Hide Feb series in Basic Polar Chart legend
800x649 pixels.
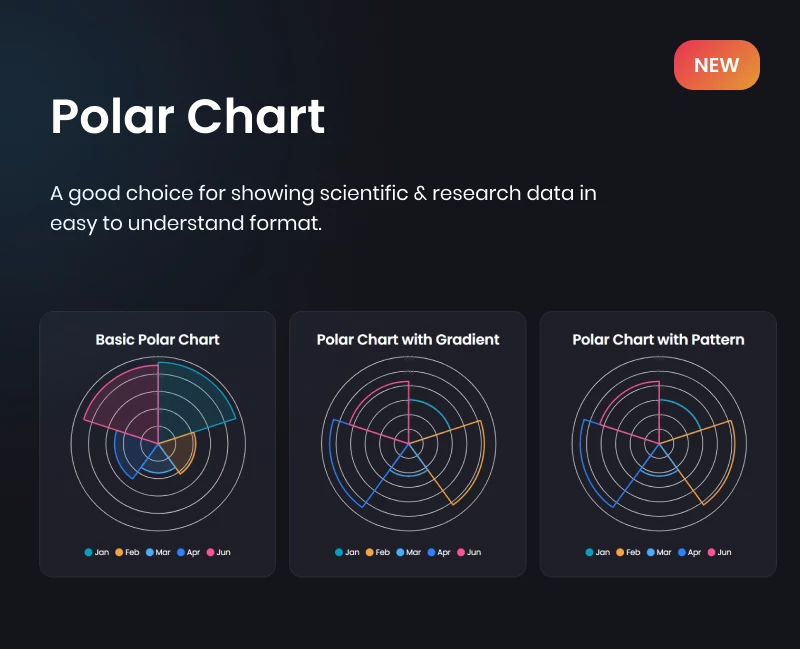point(127,552)
